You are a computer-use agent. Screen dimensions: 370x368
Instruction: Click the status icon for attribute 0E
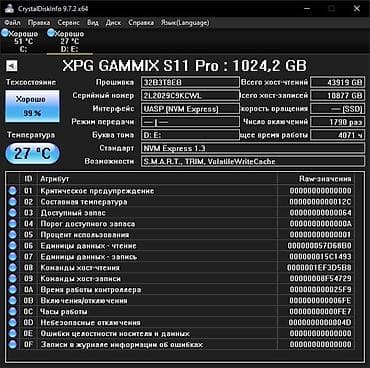(13, 333)
